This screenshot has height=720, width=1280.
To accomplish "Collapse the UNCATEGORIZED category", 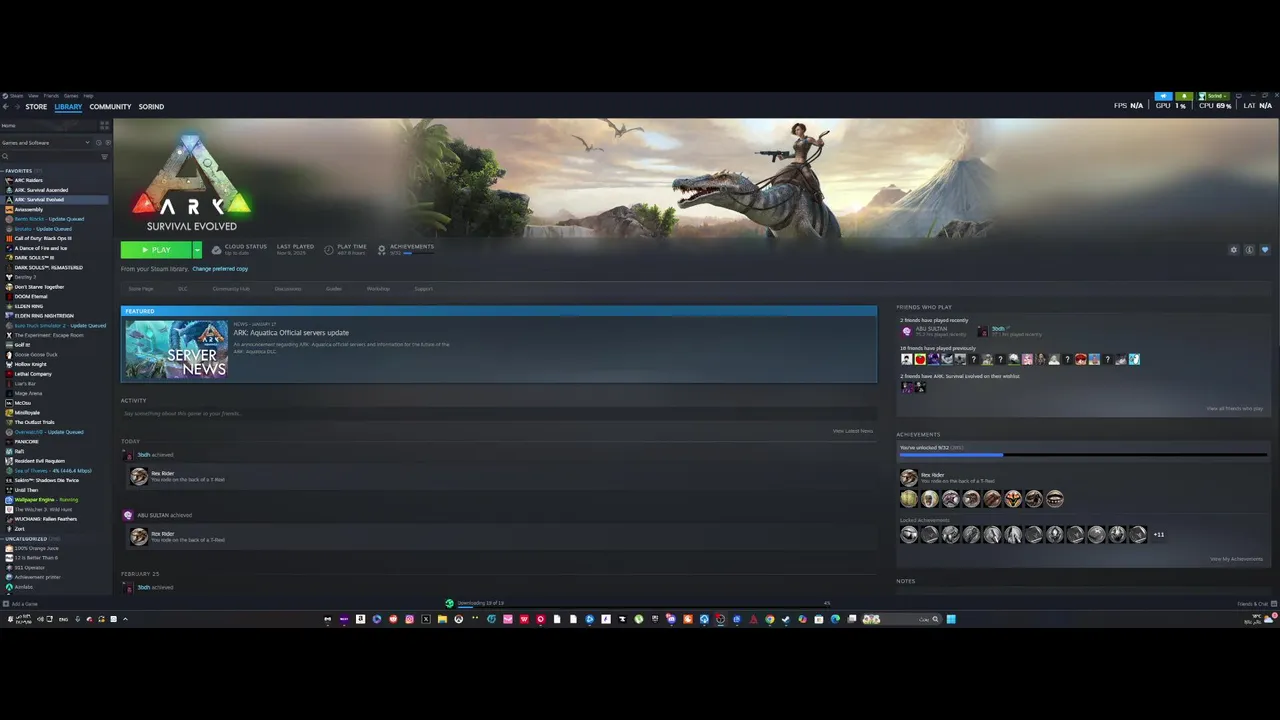I will 26,539.
